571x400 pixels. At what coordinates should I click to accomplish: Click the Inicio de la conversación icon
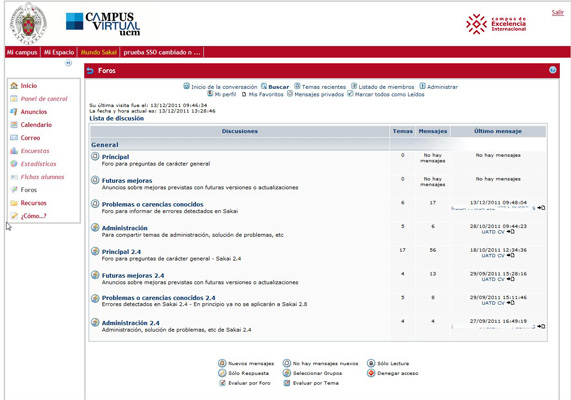point(186,86)
